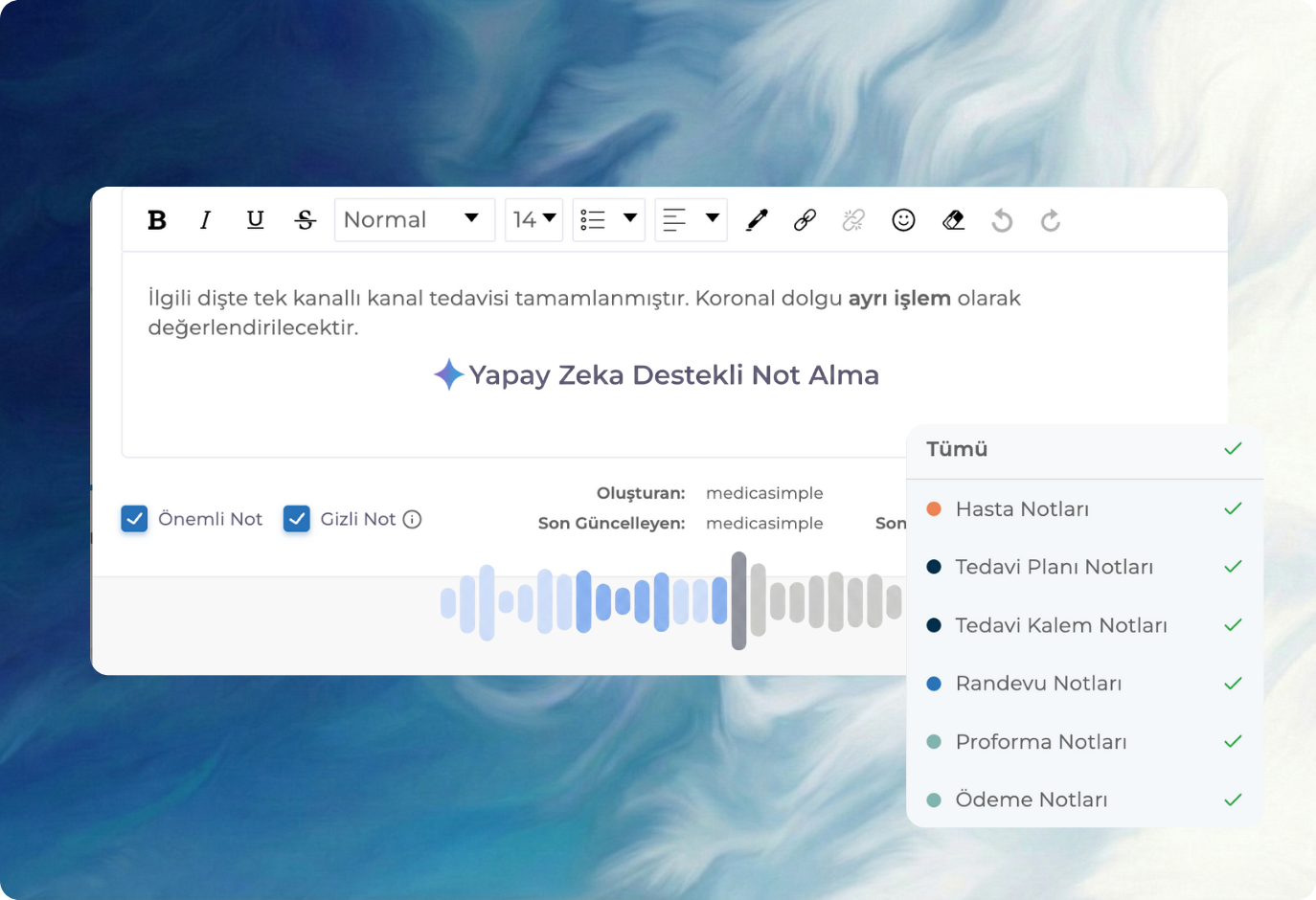The width and height of the screenshot is (1316, 900).
Task: Open the bullet list dropdown
Action: (x=608, y=220)
